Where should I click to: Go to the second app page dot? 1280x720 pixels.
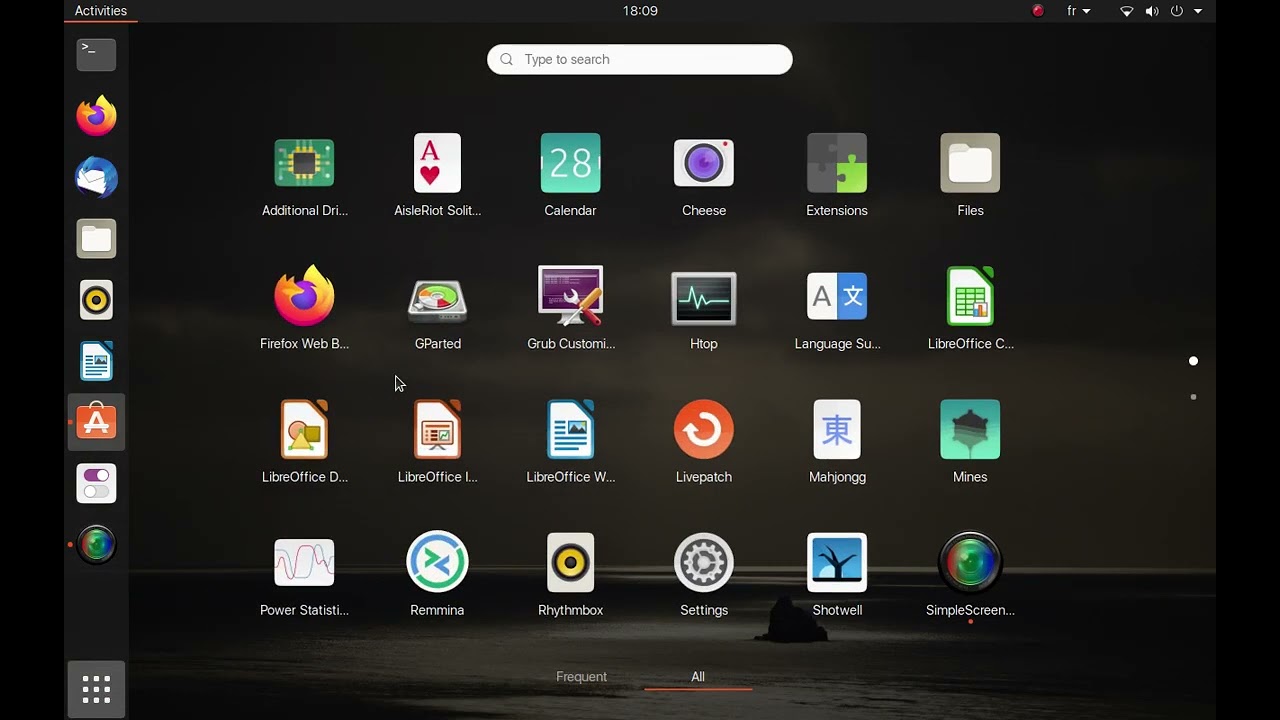click(x=1193, y=397)
